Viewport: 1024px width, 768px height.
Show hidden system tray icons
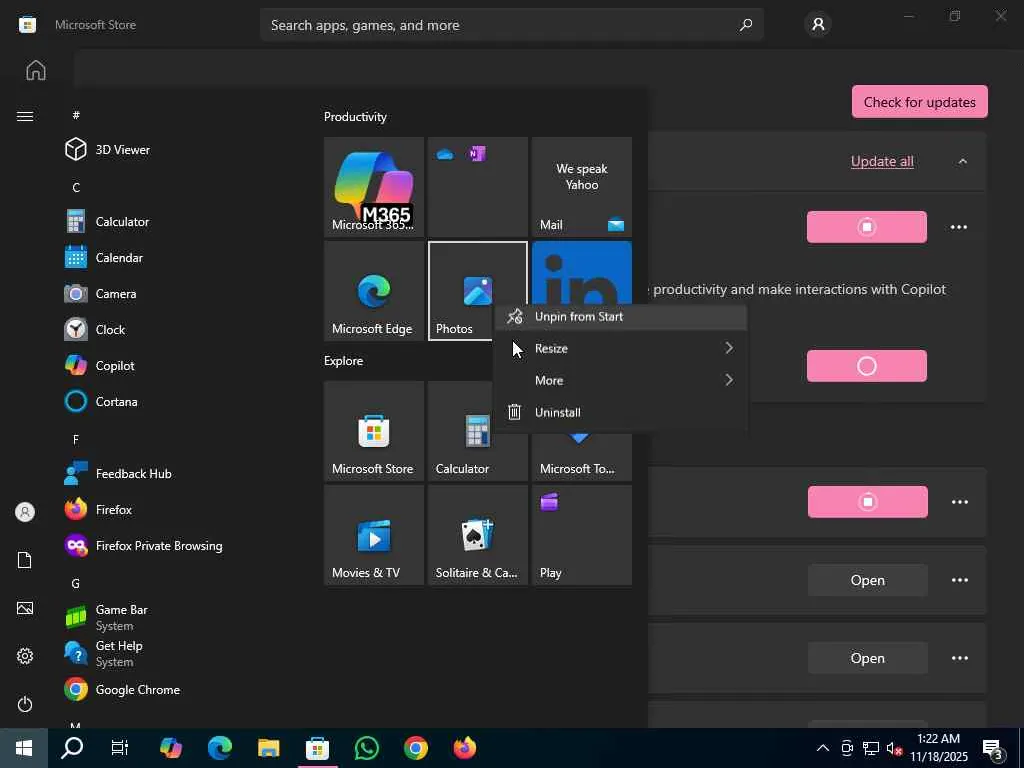pos(823,748)
